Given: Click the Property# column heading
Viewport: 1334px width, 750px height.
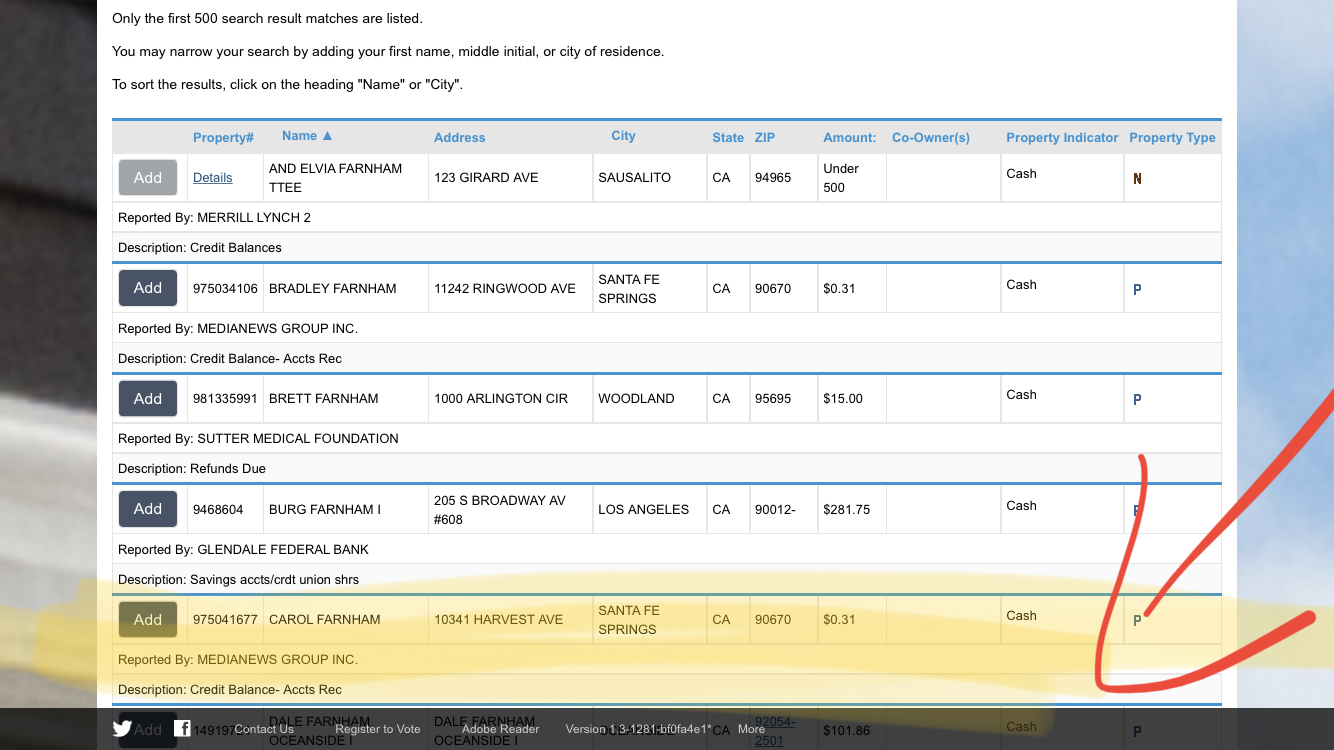Looking at the screenshot, I should coord(223,138).
